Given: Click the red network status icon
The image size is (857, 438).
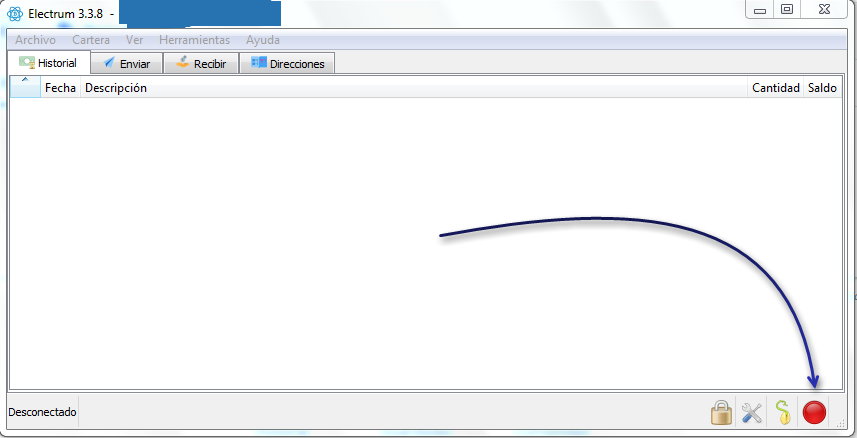Looking at the screenshot, I should (x=814, y=412).
